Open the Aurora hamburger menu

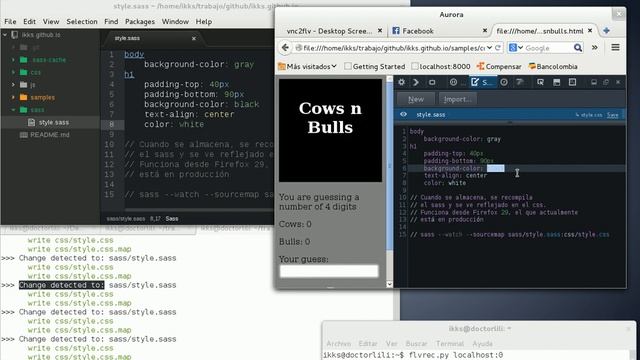pyautogui.click(x=616, y=48)
